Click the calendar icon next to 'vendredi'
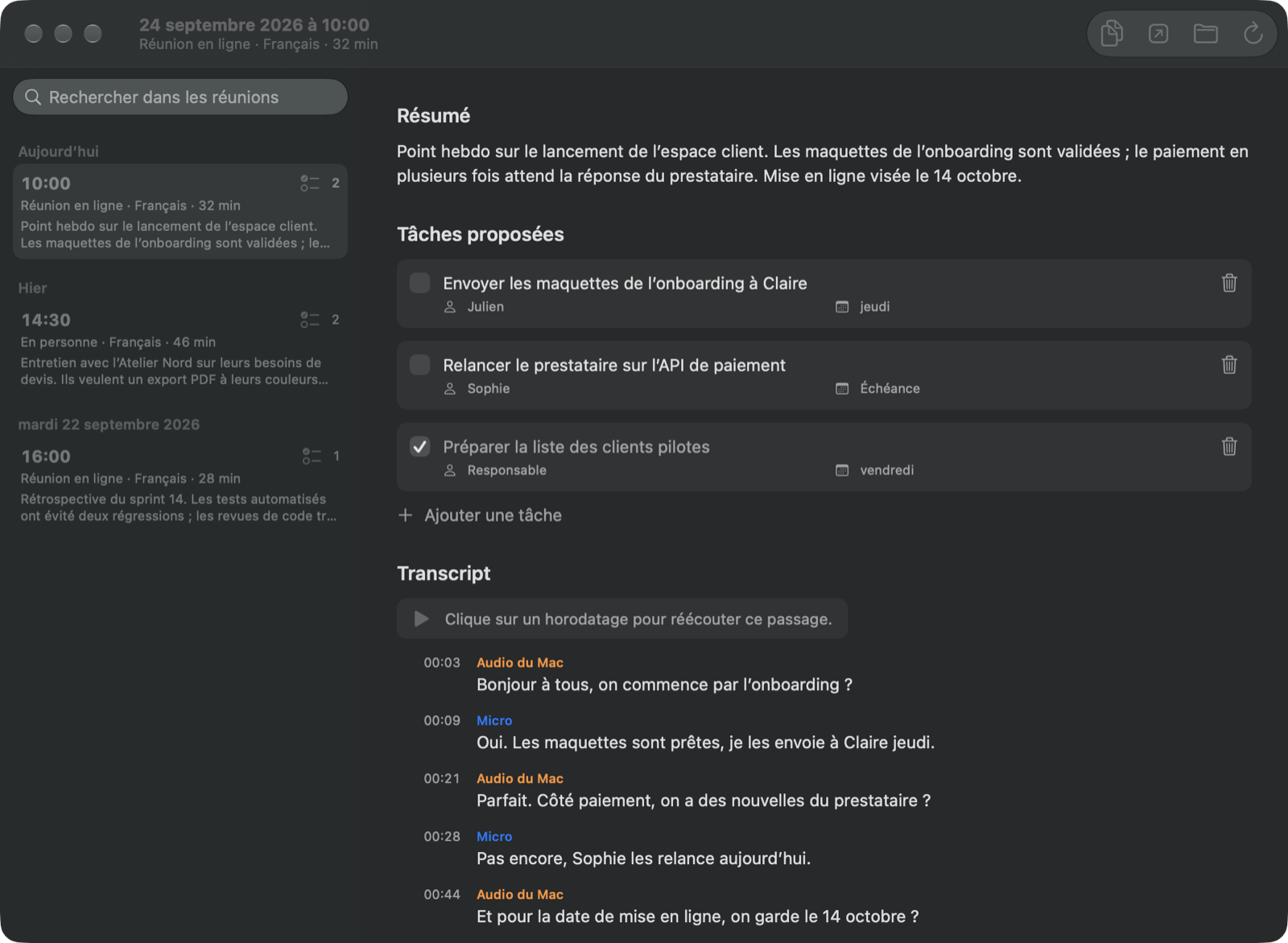Screen dimensions: 1288x943 (x=842, y=470)
